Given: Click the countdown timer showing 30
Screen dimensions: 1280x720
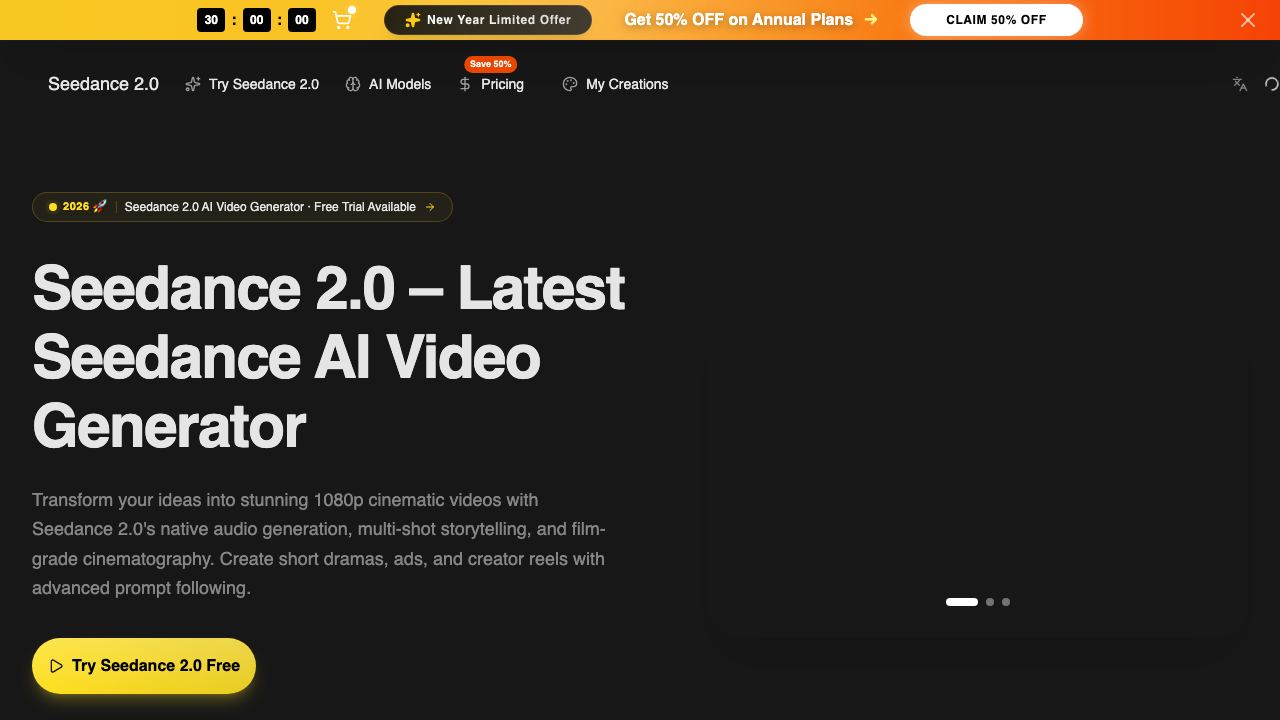Looking at the screenshot, I should click(x=211, y=20).
